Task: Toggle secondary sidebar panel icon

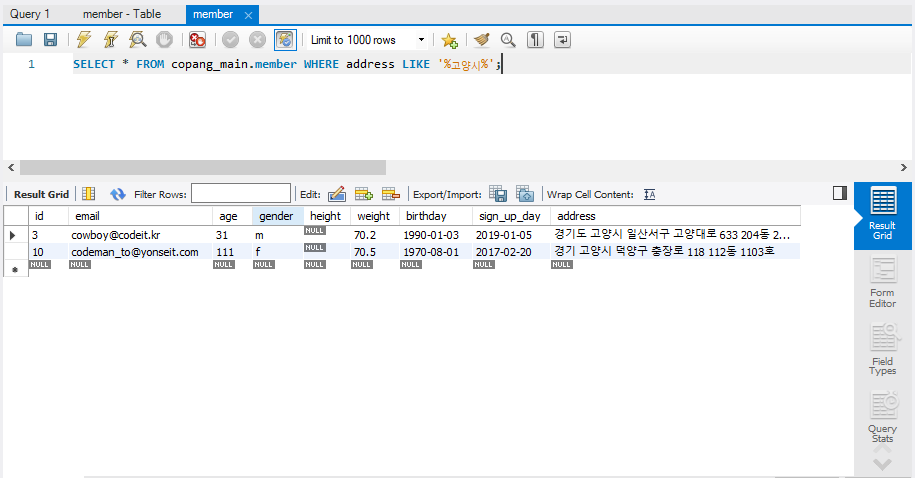Action: coord(840,193)
